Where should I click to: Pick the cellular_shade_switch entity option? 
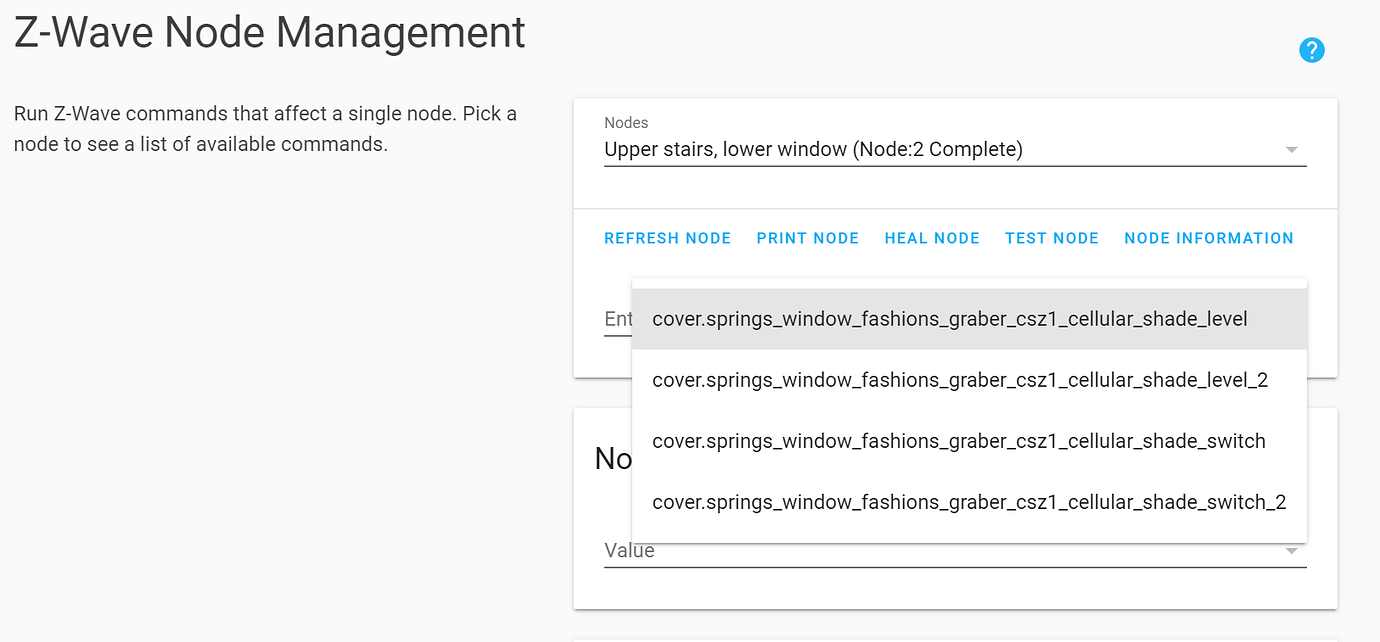tap(958, 441)
